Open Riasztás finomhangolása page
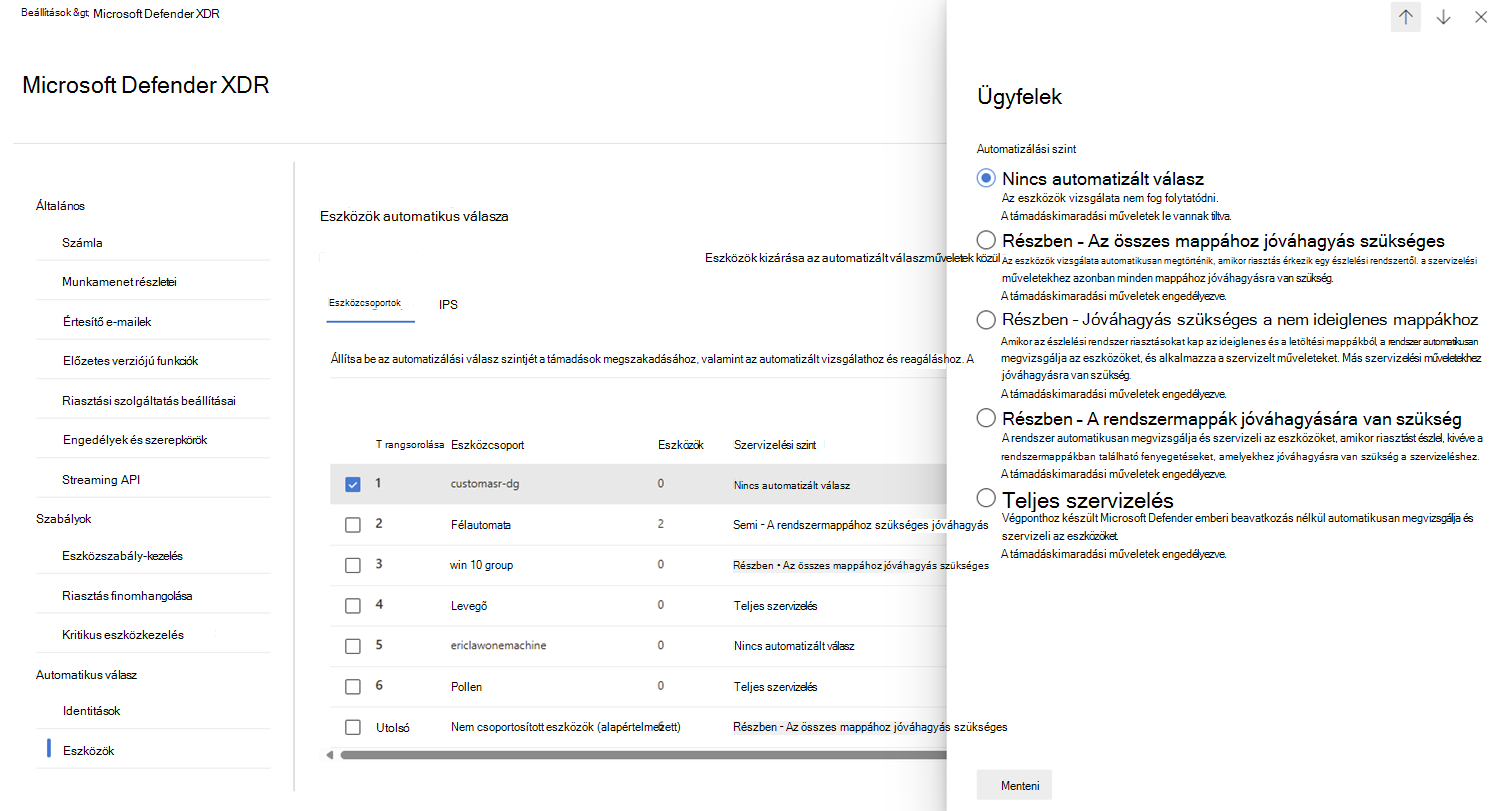This screenshot has width=1500, height=811. point(127,596)
